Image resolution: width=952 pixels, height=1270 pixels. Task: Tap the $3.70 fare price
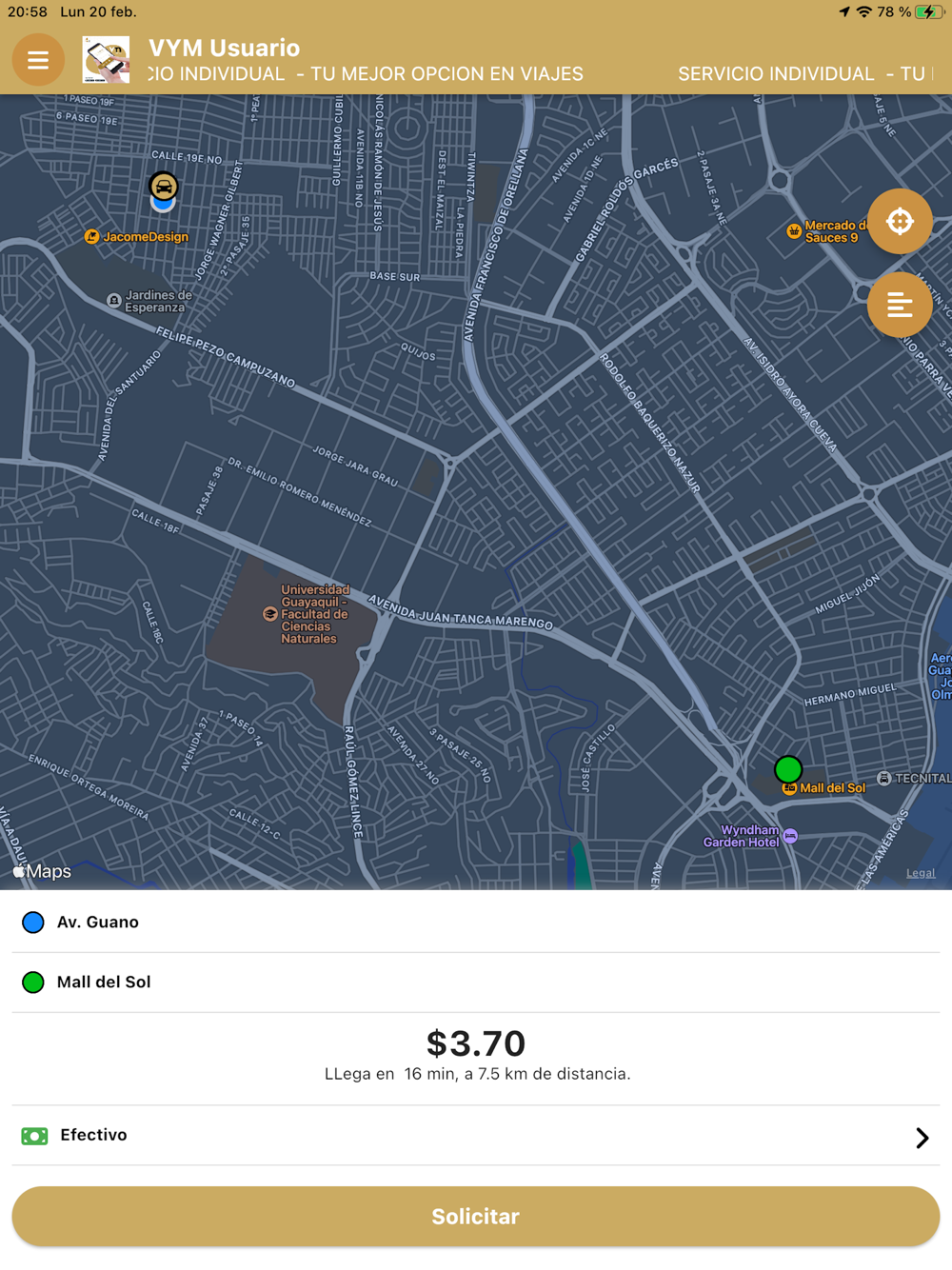click(476, 1042)
